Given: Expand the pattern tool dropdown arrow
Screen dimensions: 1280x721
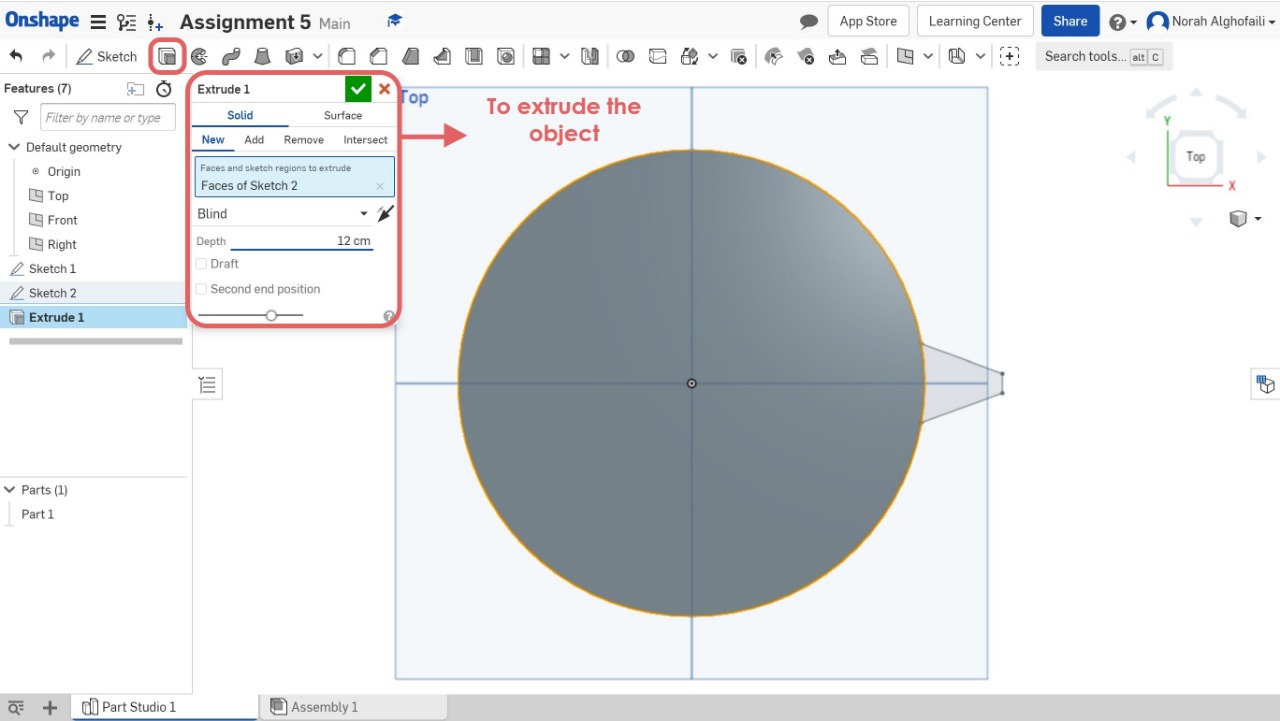Looking at the screenshot, I should pos(565,56).
